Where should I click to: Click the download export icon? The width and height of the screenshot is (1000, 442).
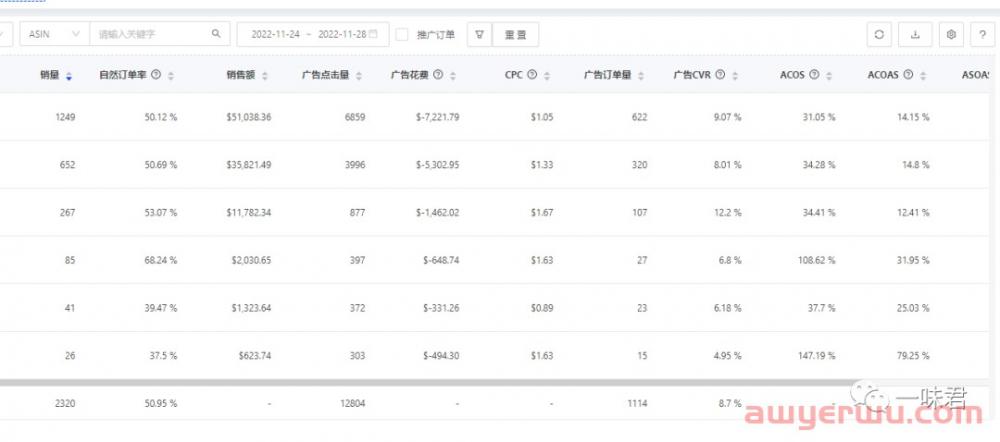[915, 34]
